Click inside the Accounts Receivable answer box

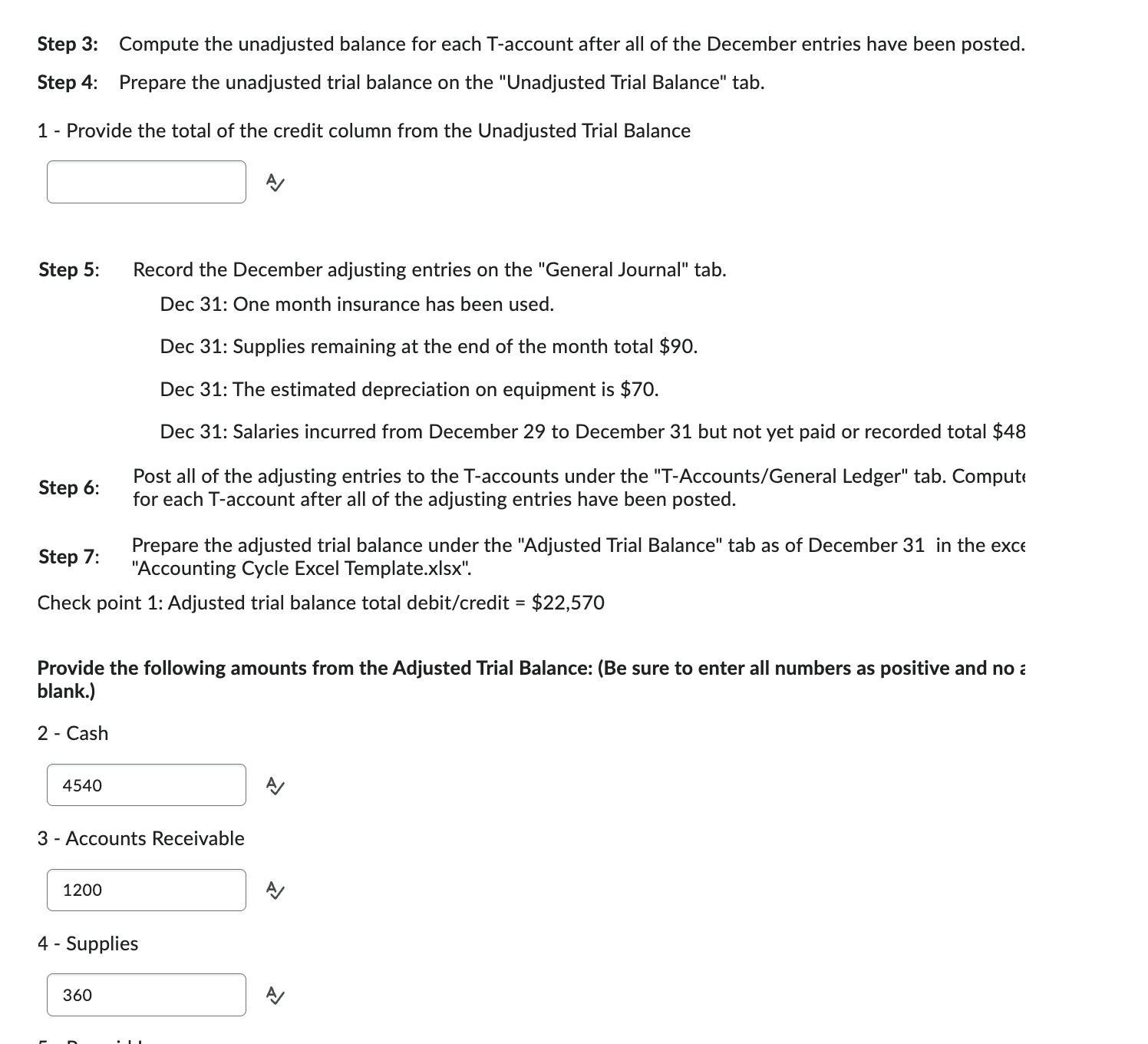pos(146,890)
